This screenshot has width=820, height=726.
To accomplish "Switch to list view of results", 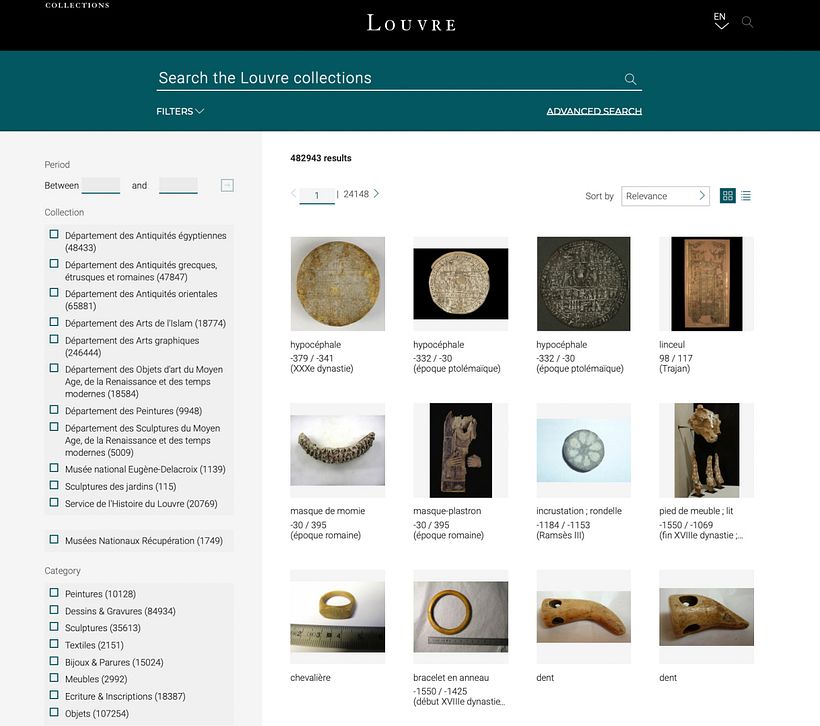I will point(746,195).
